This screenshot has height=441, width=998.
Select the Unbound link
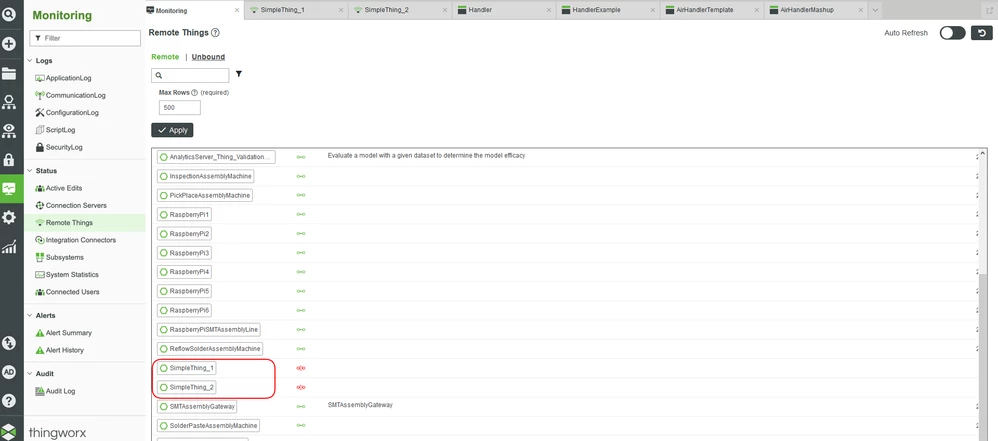208,57
